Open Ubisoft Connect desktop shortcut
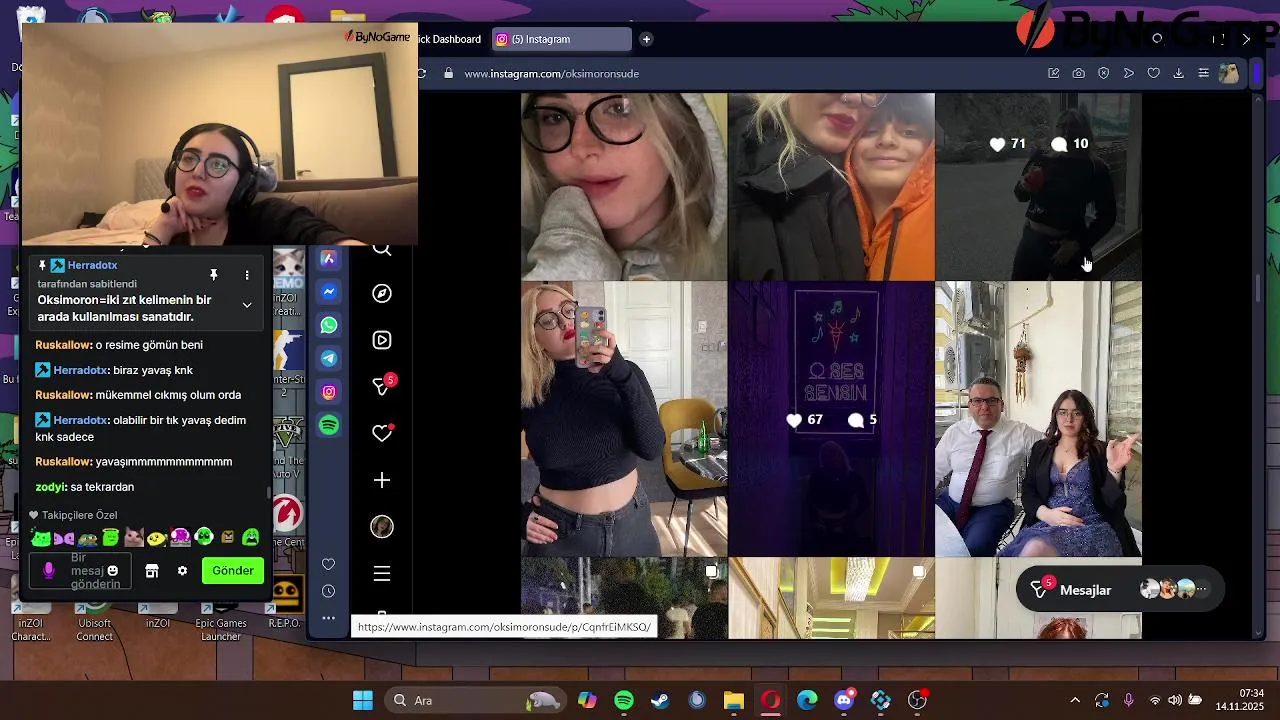Screen dimensions: 1280x720 (x=95, y=622)
